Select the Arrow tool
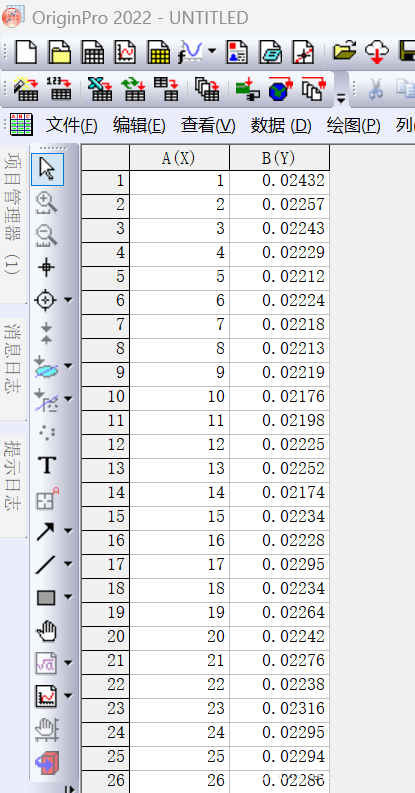The image size is (415, 793). pos(46,532)
